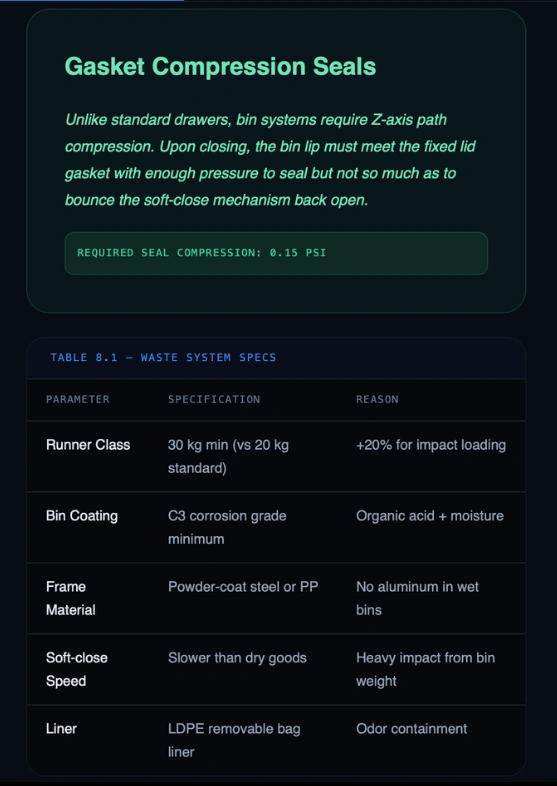Click the Liner row label
The image size is (557, 786).
point(61,728)
